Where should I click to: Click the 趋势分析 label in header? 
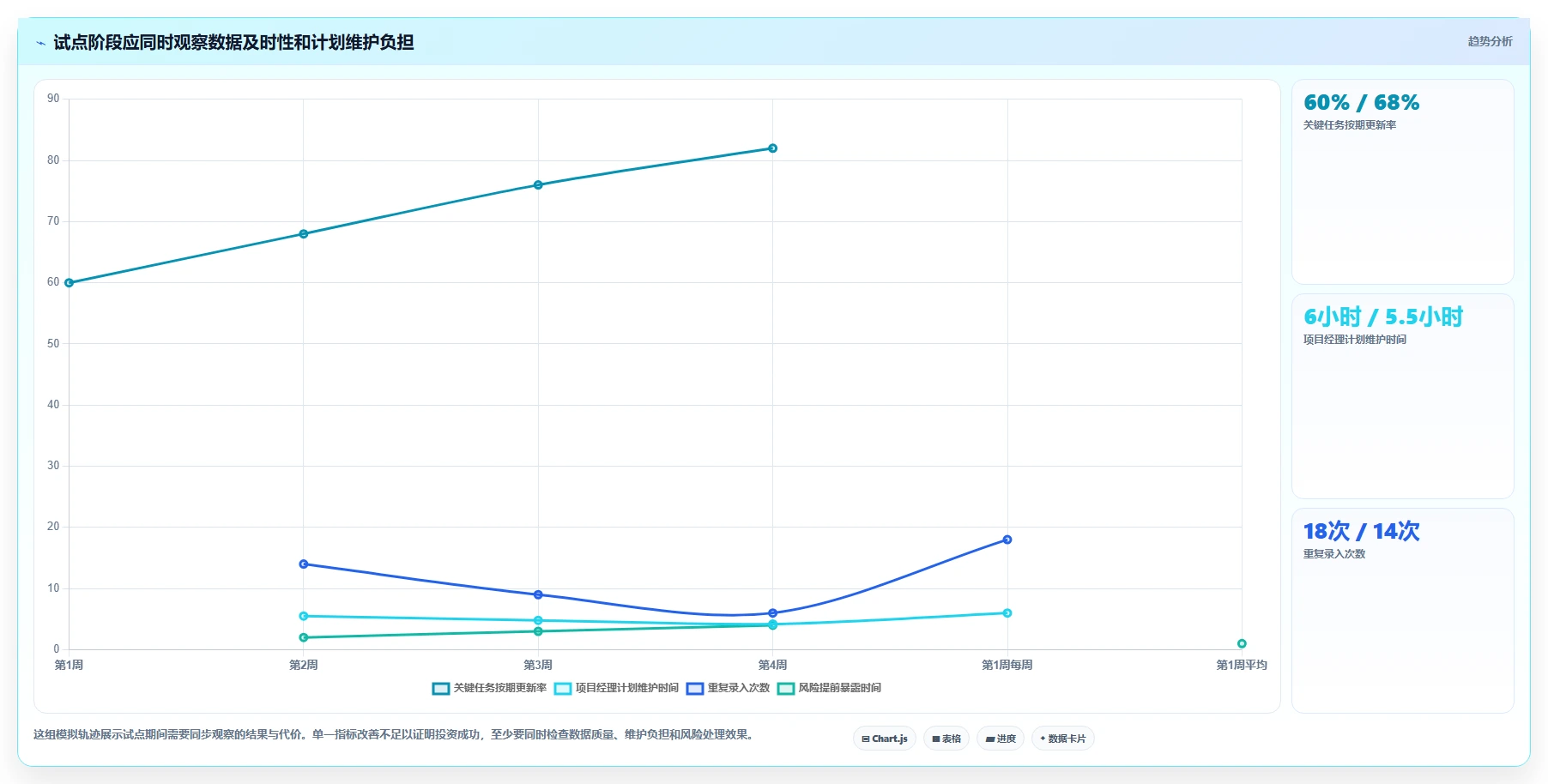(x=1490, y=41)
